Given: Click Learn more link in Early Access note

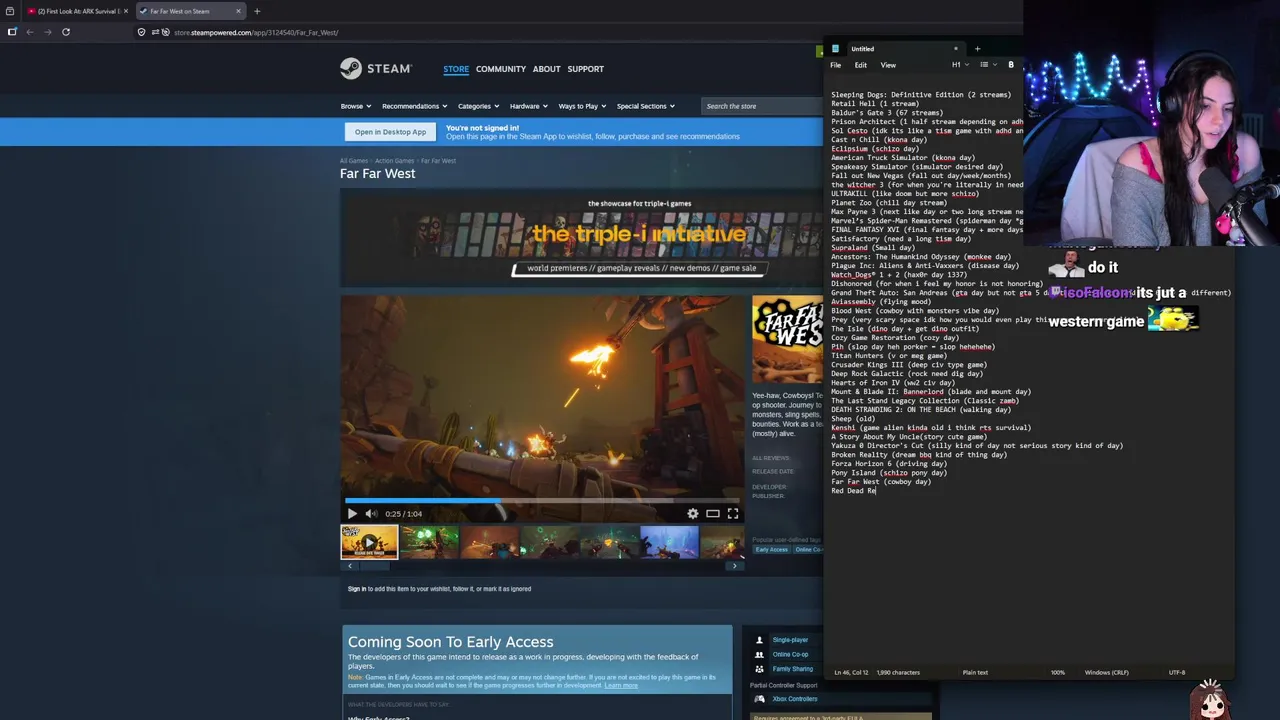Looking at the screenshot, I should (620, 685).
